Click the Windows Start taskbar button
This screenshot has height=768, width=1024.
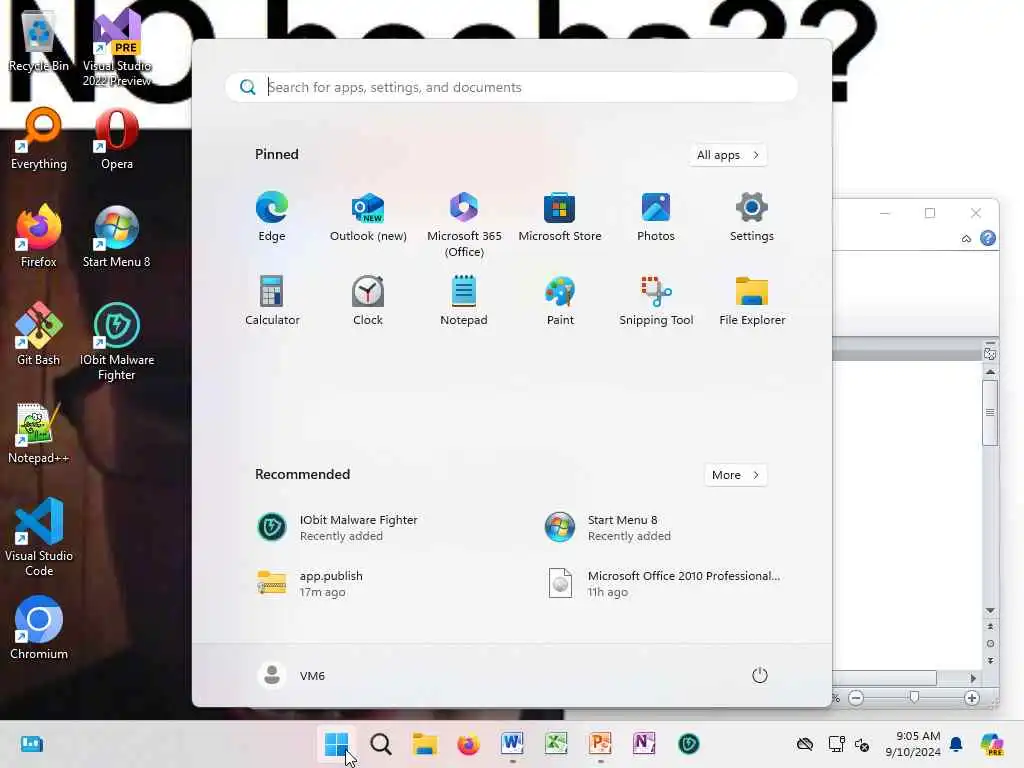tap(336, 743)
